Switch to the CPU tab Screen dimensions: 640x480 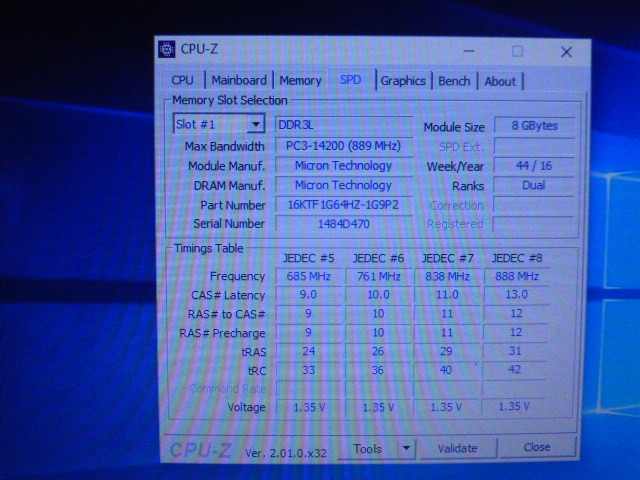182,80
